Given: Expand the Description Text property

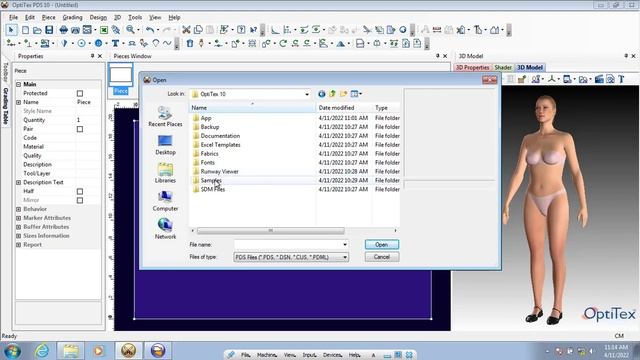Looking at the screenshot, I should [x=18, y=182].
